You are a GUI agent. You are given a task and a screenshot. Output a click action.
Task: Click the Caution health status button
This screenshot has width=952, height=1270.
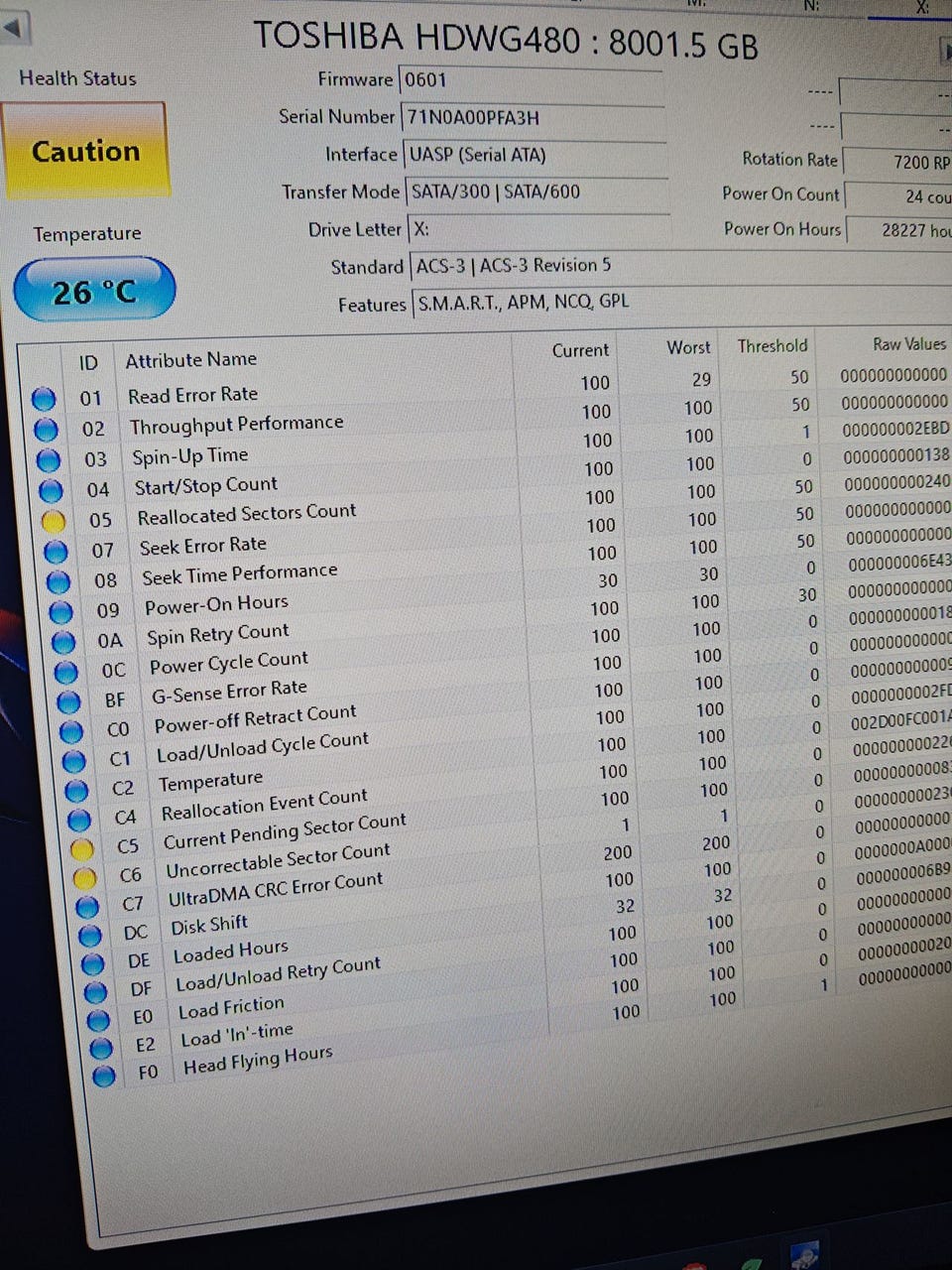(85, 152)
